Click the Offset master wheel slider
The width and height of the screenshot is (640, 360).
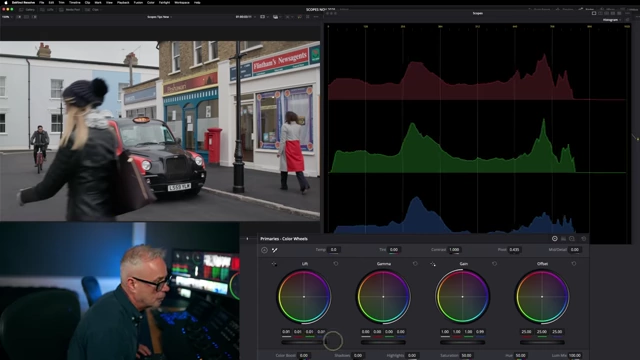pos(542,342)
